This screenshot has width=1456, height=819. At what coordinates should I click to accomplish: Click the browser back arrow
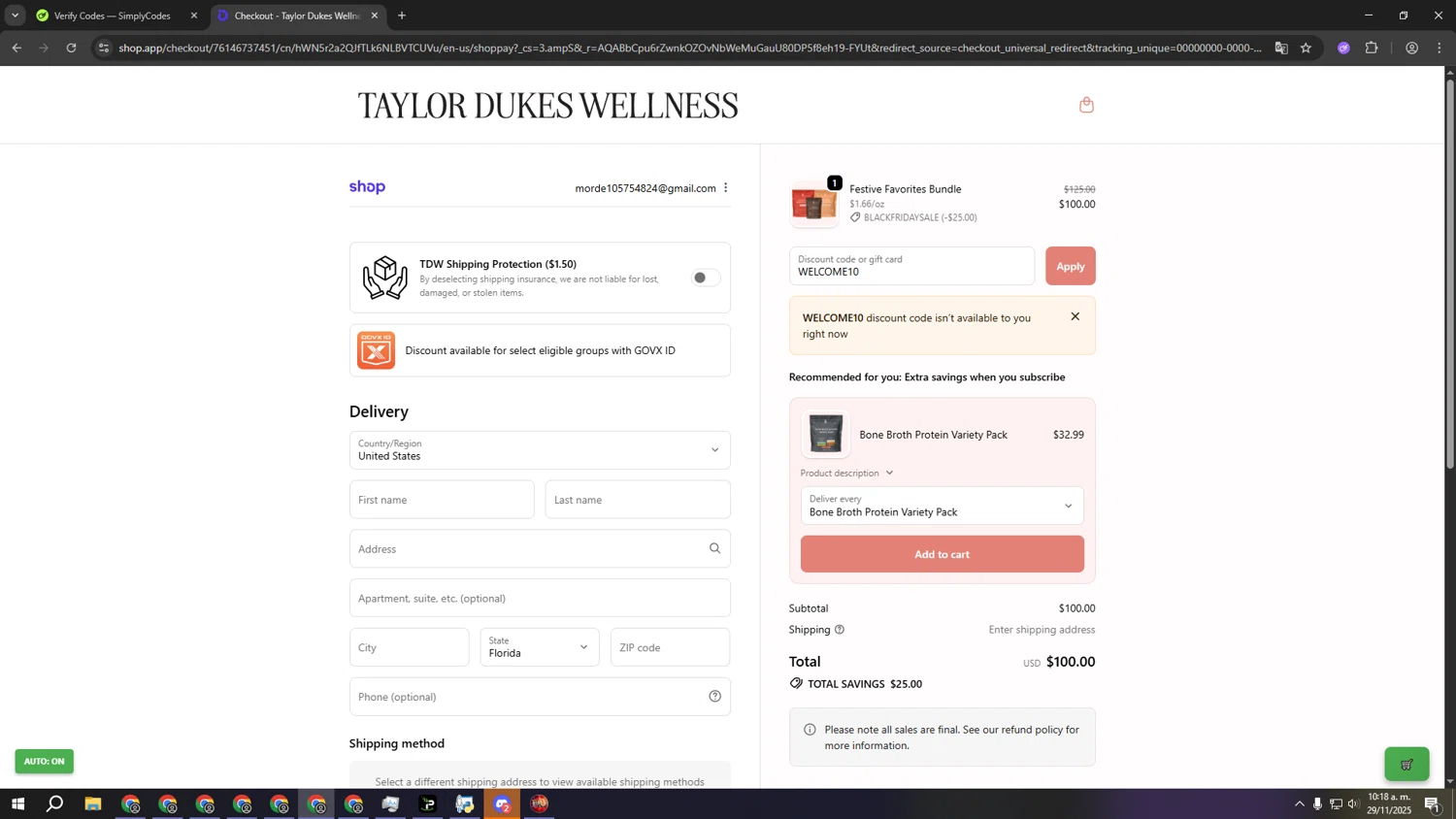click(x=17, y=48)
